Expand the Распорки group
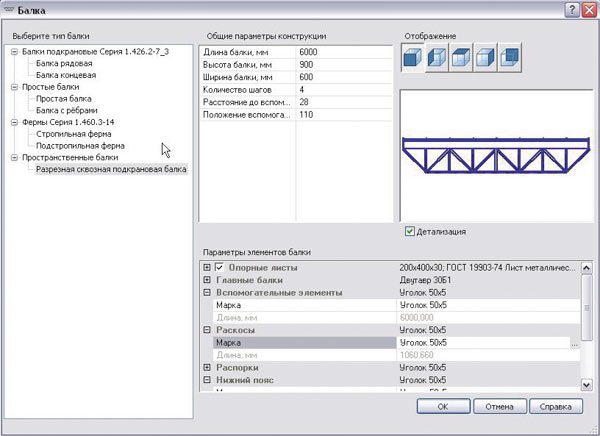 coord(207,368)
